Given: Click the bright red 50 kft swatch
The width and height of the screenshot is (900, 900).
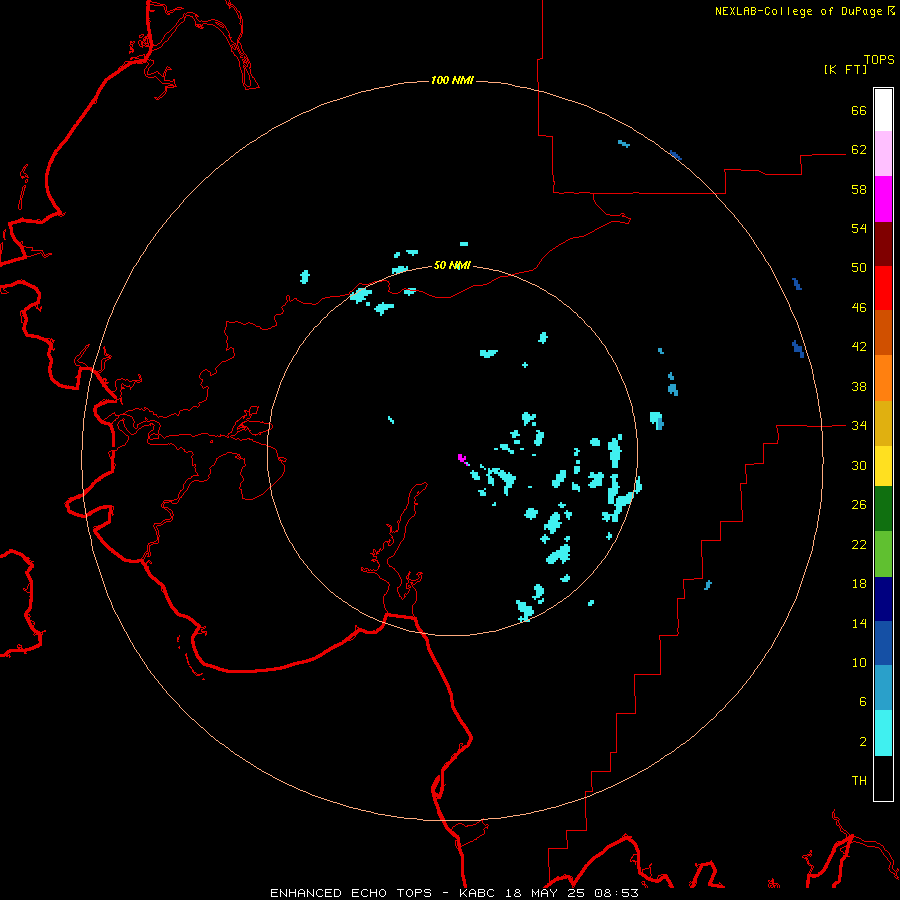Looking at the screenshot, I should tap(883, 288).
